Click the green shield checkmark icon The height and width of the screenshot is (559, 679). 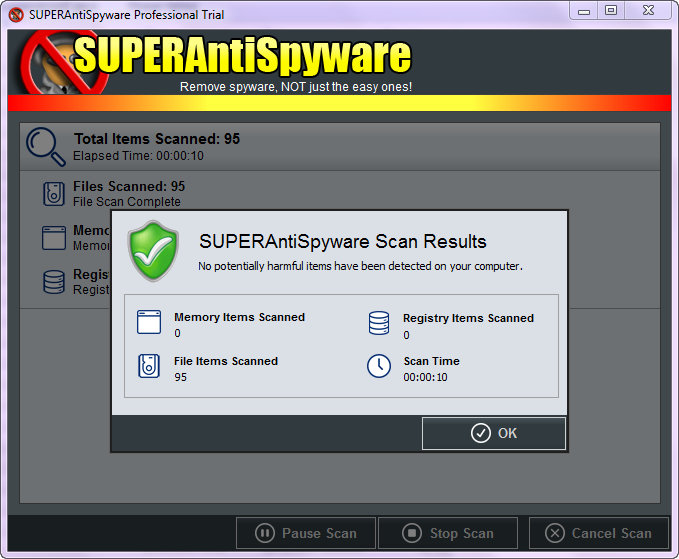coord(153,251)
